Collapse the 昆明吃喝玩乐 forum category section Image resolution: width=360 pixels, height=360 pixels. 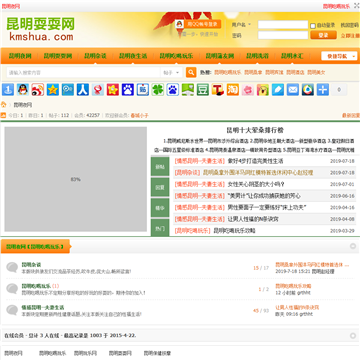tap(353, 246)
